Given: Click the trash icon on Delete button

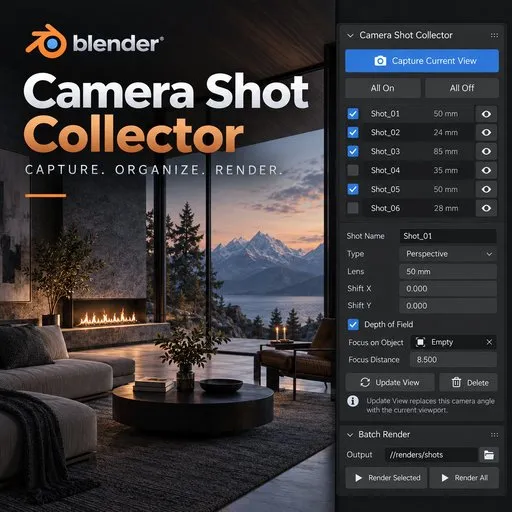Looking at the screenshot, I should pos(456,382).
